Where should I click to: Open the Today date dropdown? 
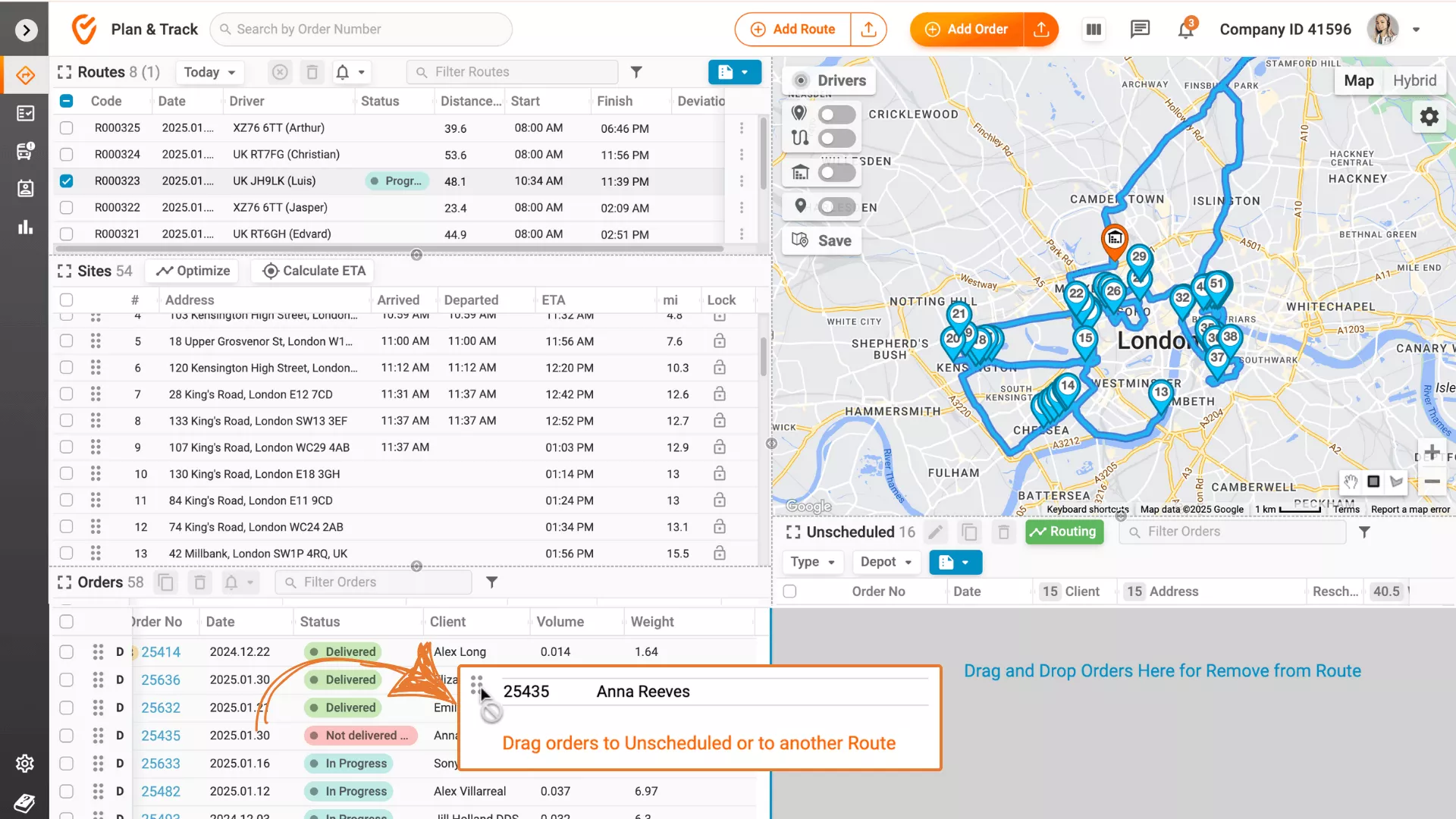209,72
